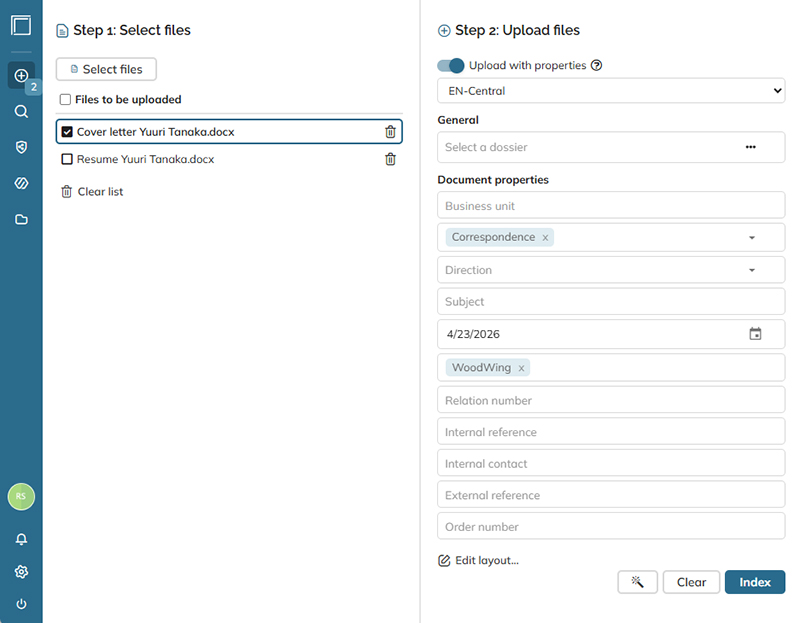Image resolution: width=800 pixels, height=623 pixels.
Task: Uncheck Cover letter Yuuri Tanaka.docx
Action: (x=68, y=131)
